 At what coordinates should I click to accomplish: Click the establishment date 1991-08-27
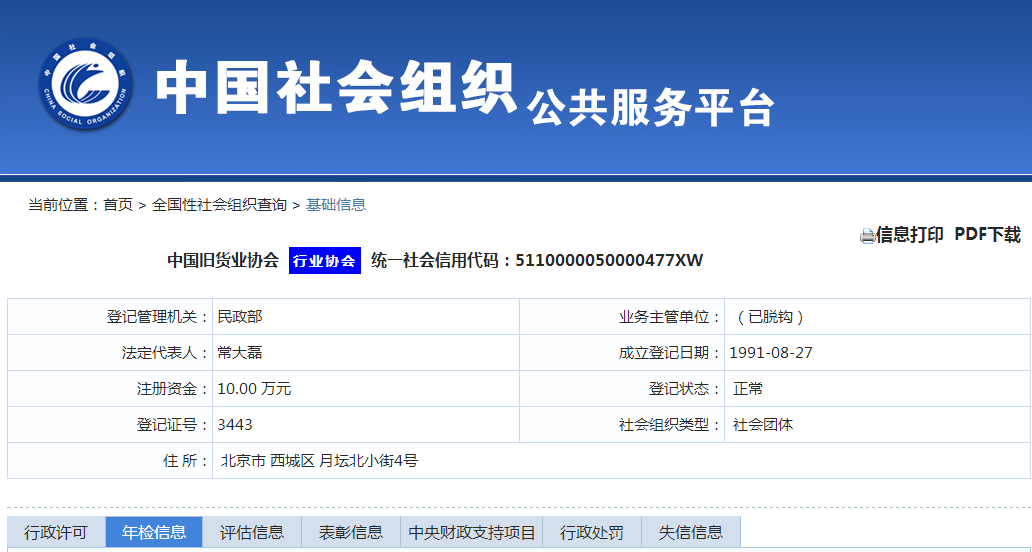pyautogui.click(x=771, y=353)
